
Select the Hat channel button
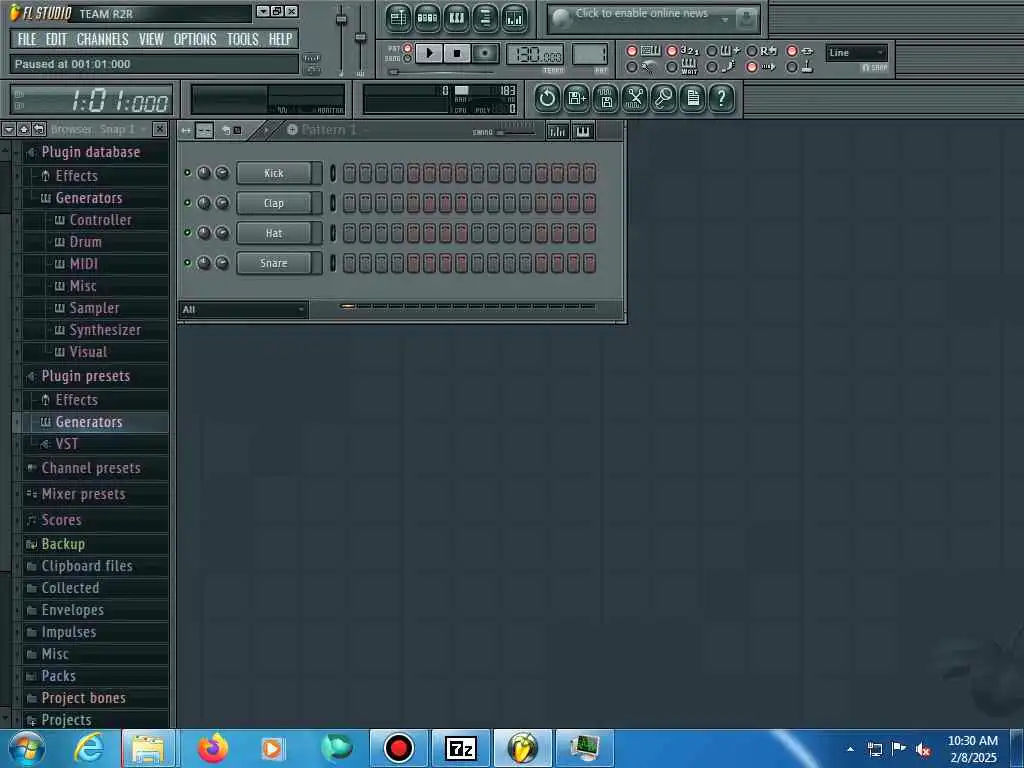point(274,233)
